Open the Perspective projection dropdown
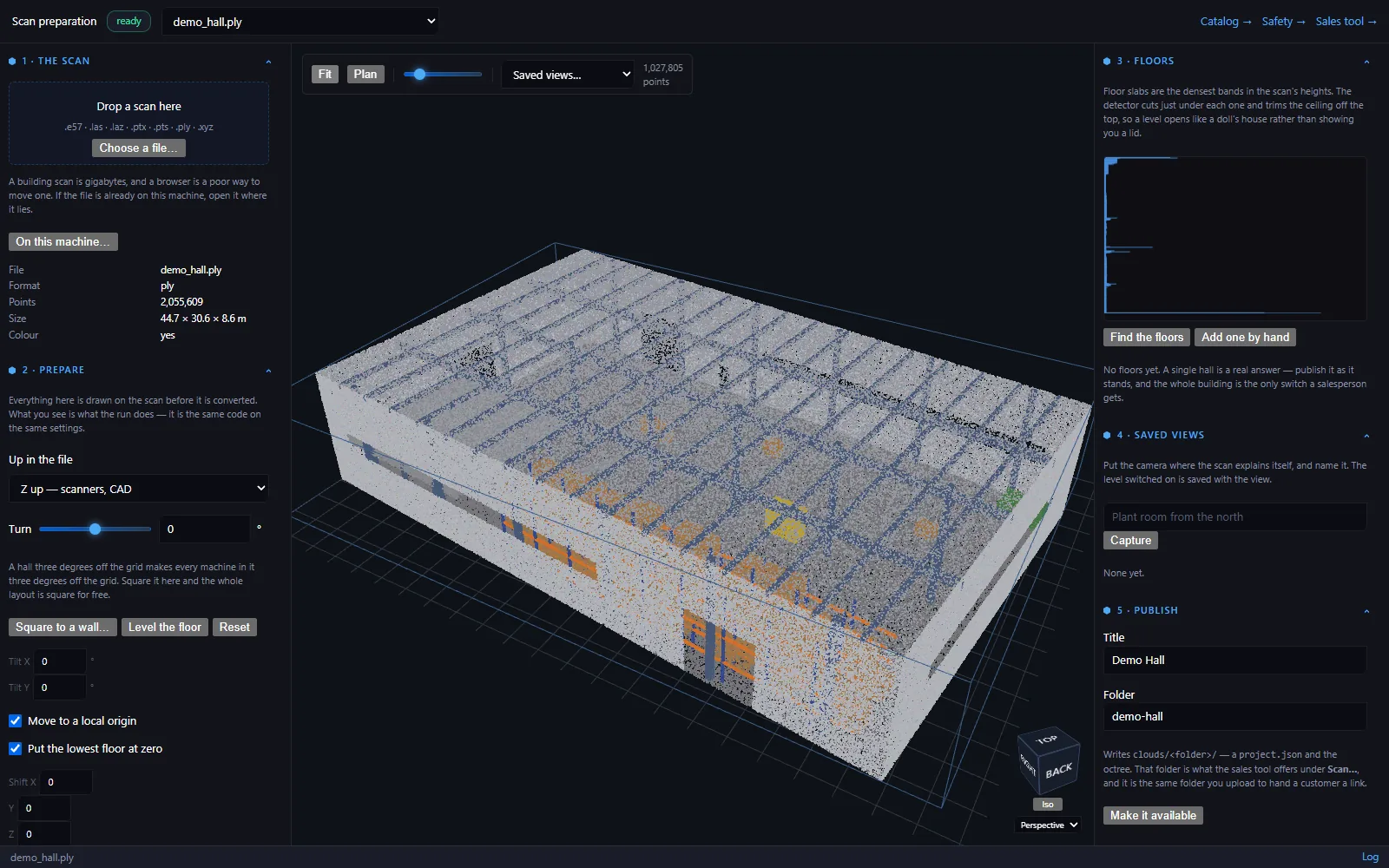 point(1048,825)
